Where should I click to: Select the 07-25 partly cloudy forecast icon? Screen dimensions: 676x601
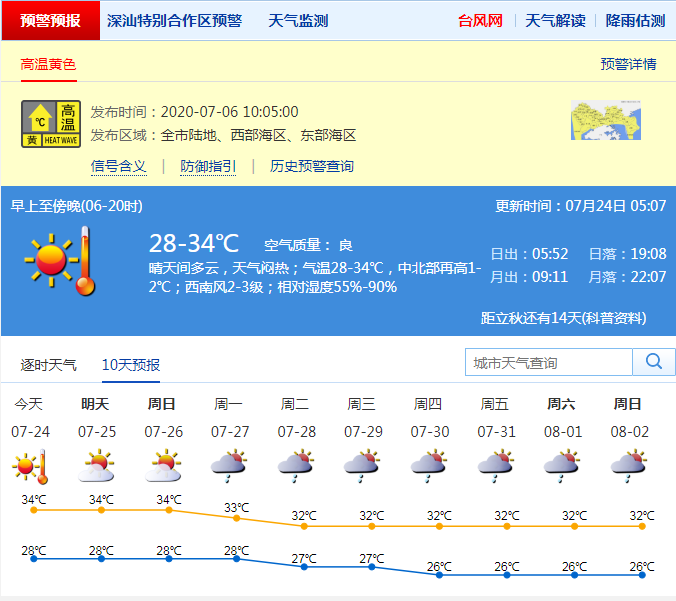point(98,467)
